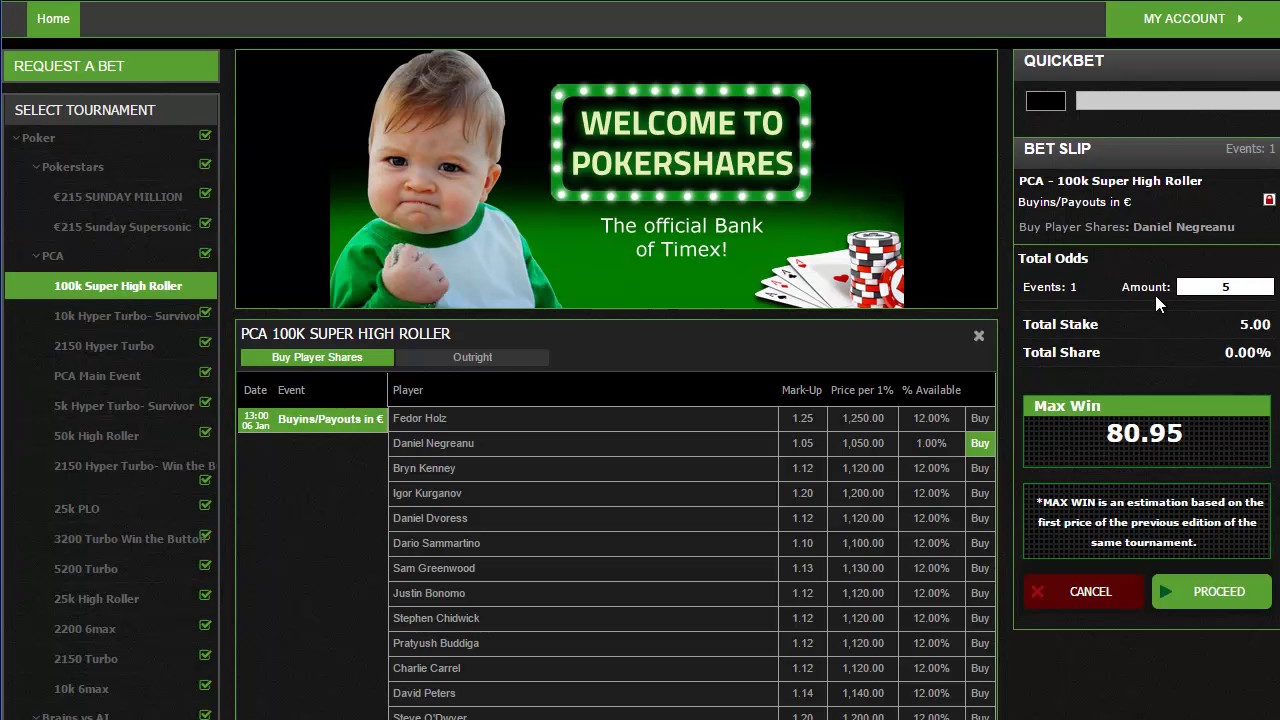The image size is (1280, 720).
Task: Toggle the Pokerstars checkbox
Action: point(205,164)
